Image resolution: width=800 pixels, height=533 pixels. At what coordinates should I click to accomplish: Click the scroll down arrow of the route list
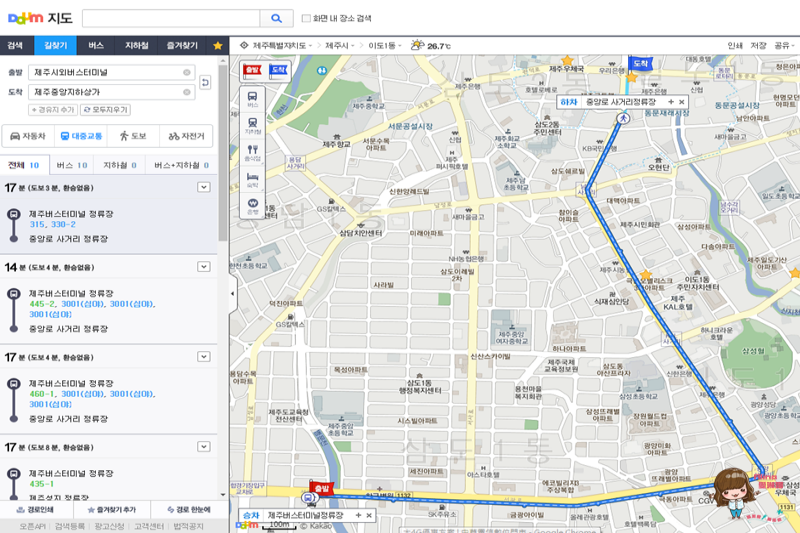[223, 495]
